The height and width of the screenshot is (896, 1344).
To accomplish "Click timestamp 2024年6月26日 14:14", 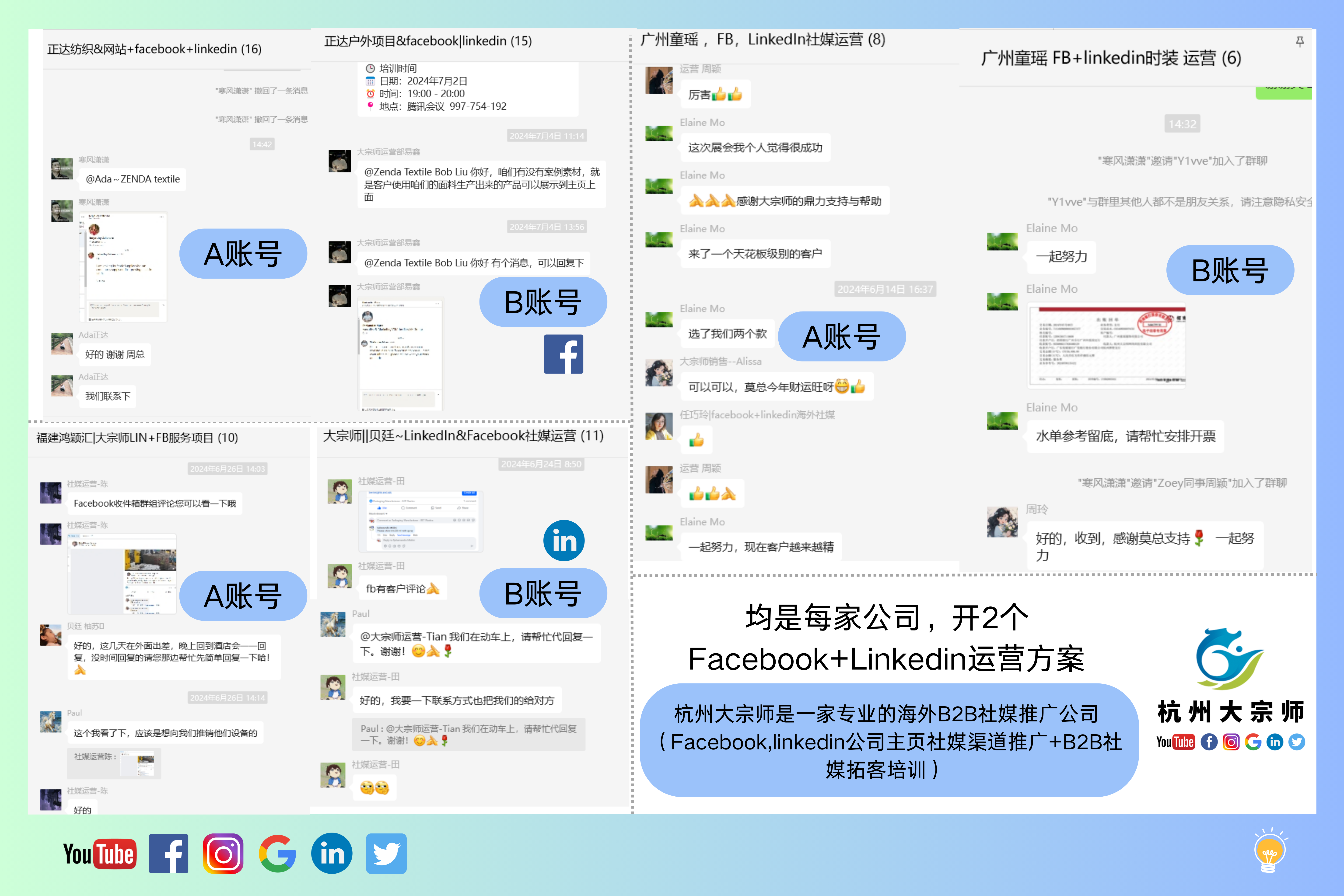I will [x=227, y=698].
